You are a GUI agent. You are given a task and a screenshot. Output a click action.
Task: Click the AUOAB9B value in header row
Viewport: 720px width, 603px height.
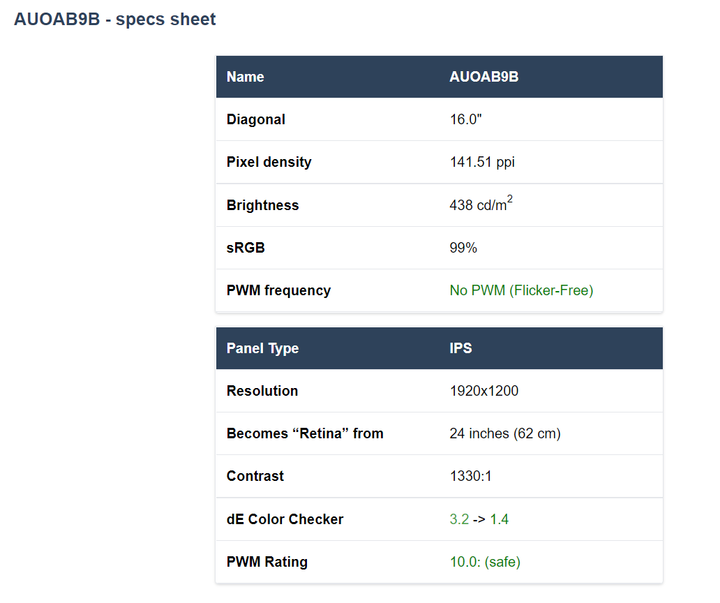[484, 77]
